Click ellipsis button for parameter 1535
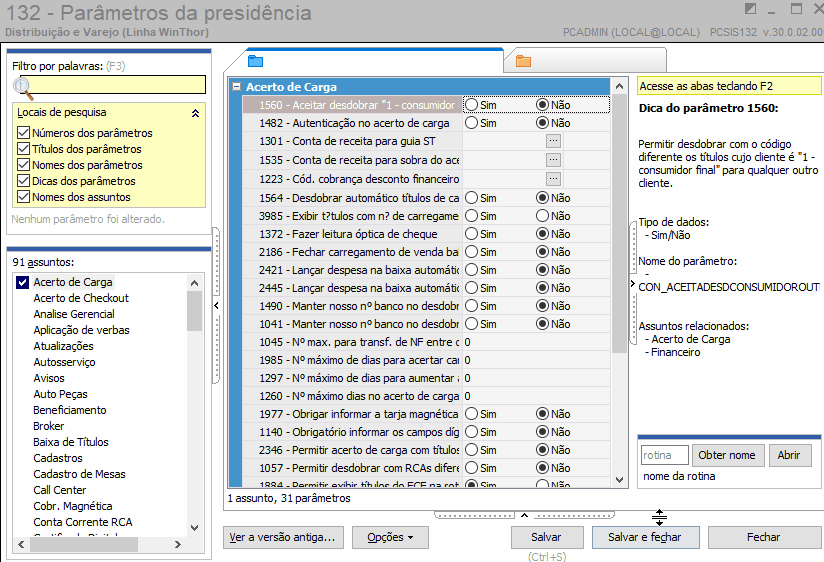This screenshot has height=562, width=824. pyautogui.click(x=553, y=160)
